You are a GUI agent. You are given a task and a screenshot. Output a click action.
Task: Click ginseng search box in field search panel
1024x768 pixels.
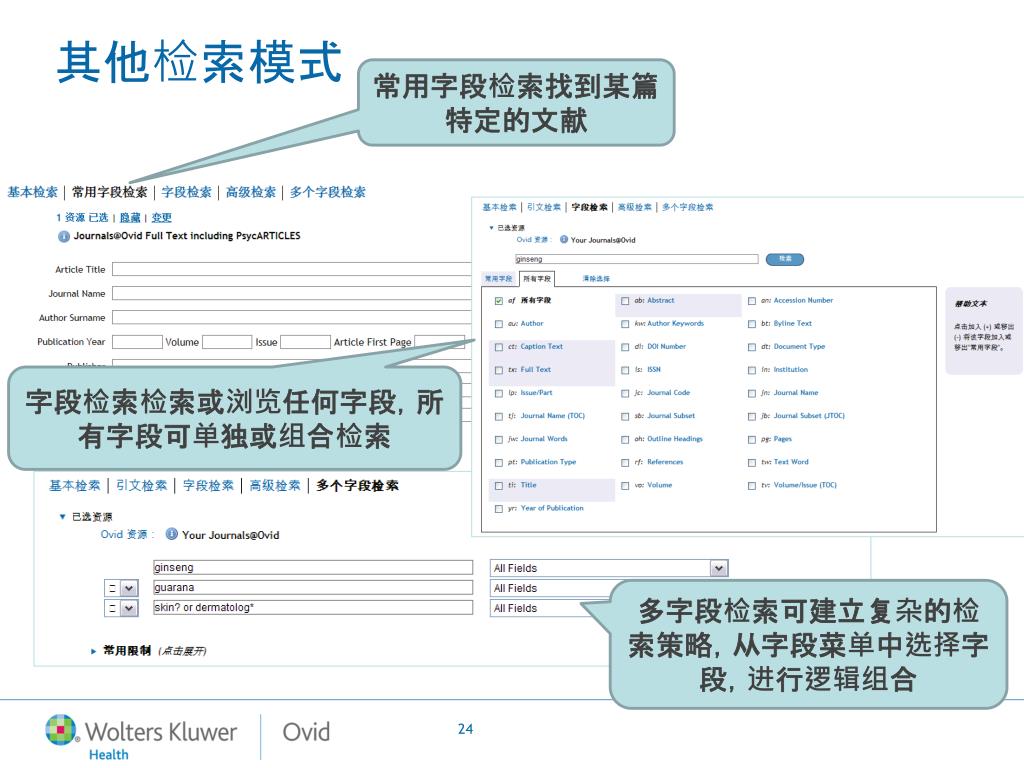(636, 259)
